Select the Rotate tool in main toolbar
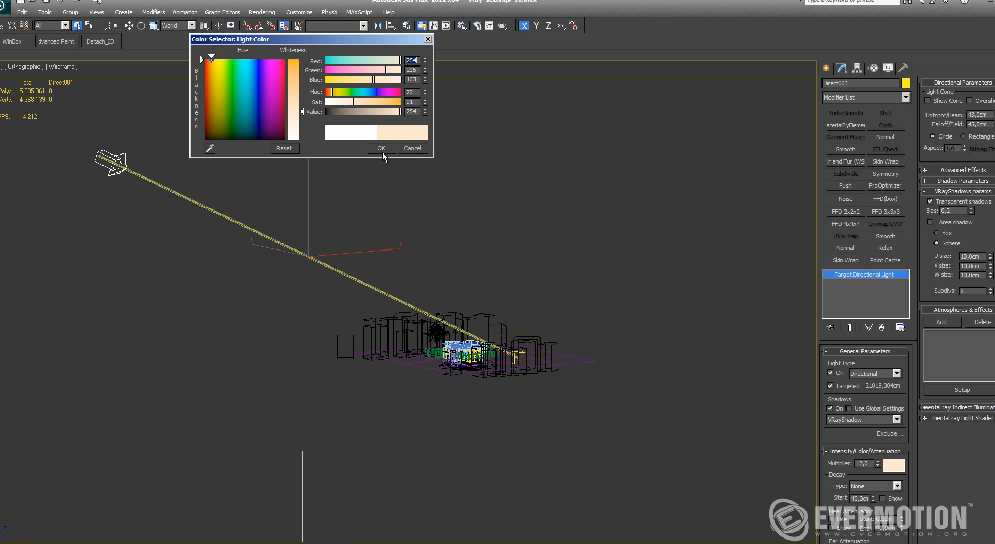 pos(141,25)
